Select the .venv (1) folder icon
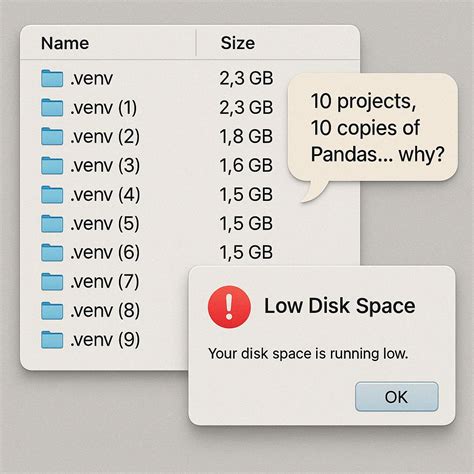Viewport: 474px width, 474px height. pyautogui.click(x=52, y=107)
